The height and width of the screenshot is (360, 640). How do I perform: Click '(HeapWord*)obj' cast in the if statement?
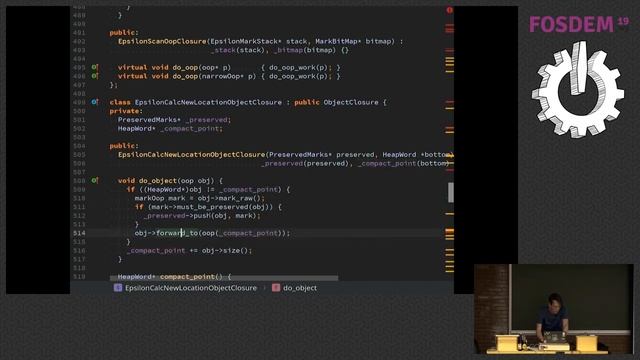pyautogui.click(x=173, y=190)
